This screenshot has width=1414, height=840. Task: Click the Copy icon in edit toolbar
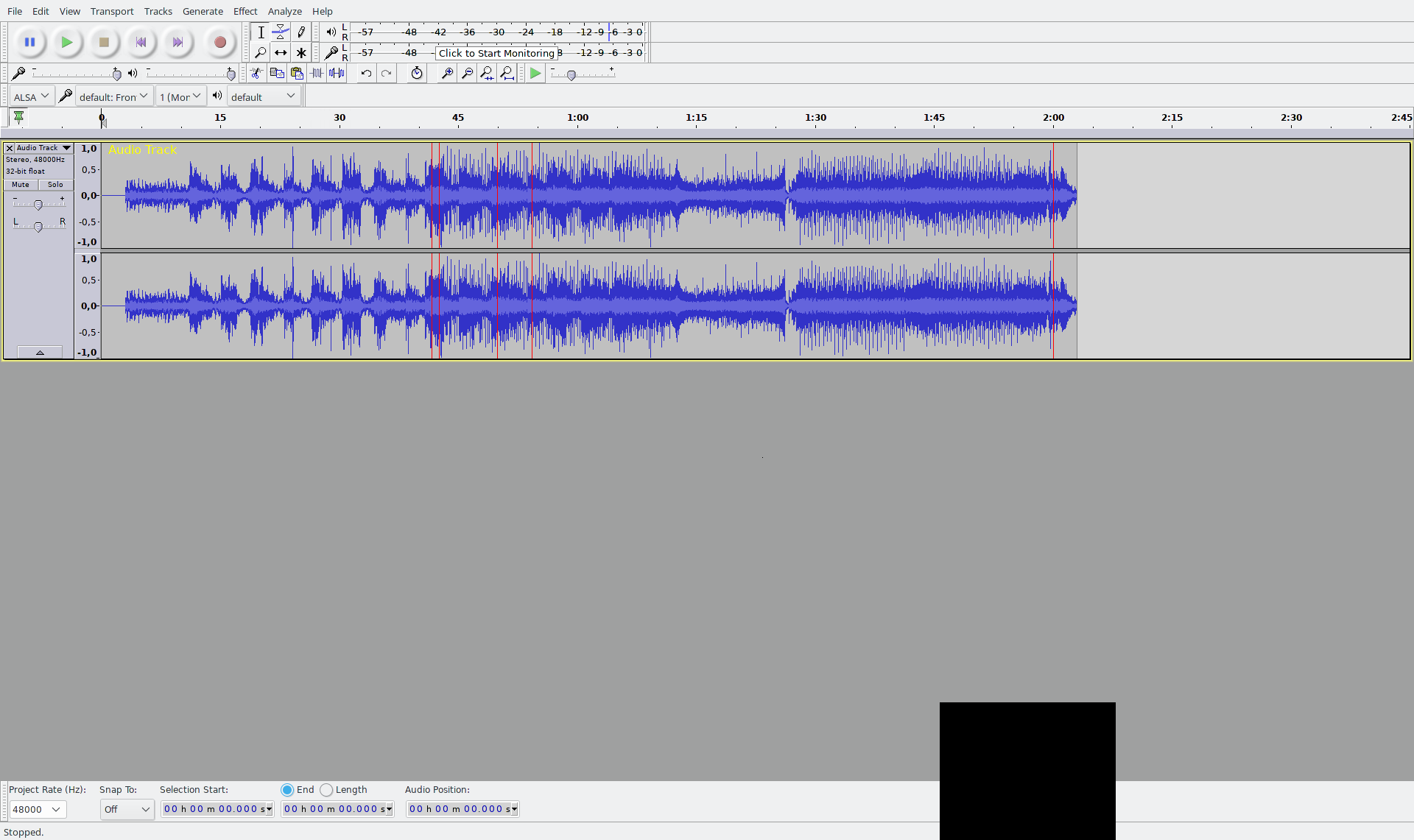[x=277, y=73]
